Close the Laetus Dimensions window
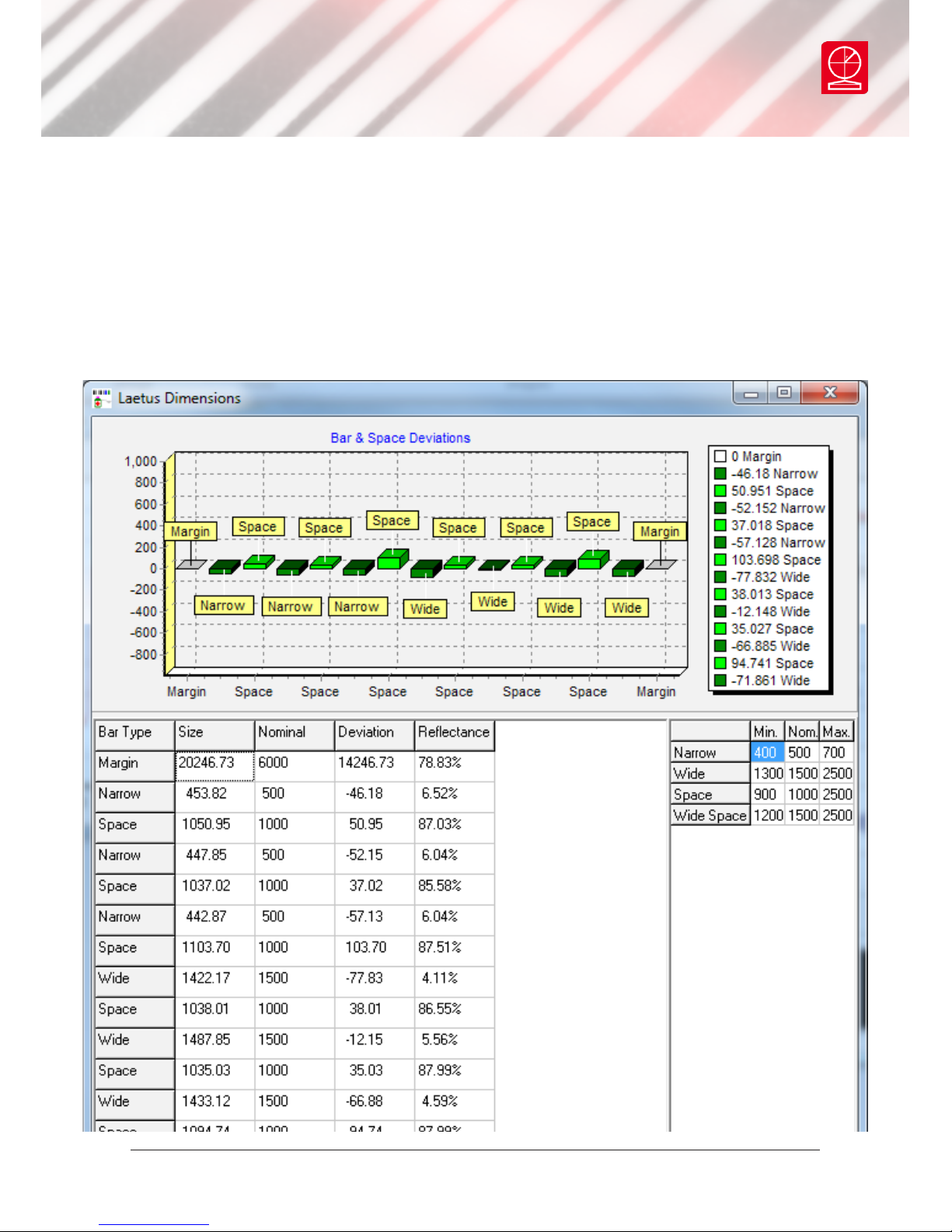952x1232 pixels. 830,393
